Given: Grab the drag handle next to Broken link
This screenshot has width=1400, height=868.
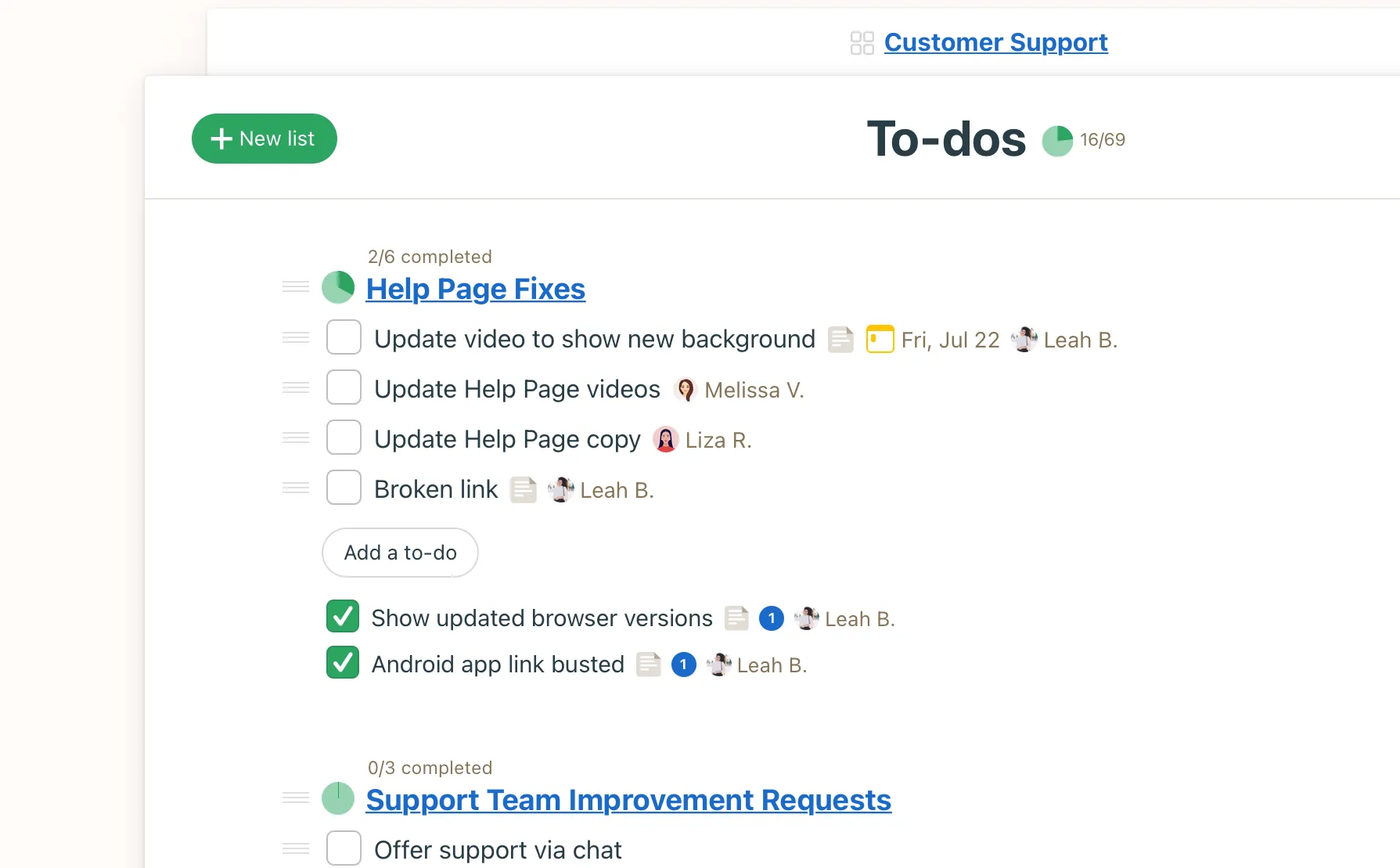Looking at the screenshot, I should [x=294, y=487].
